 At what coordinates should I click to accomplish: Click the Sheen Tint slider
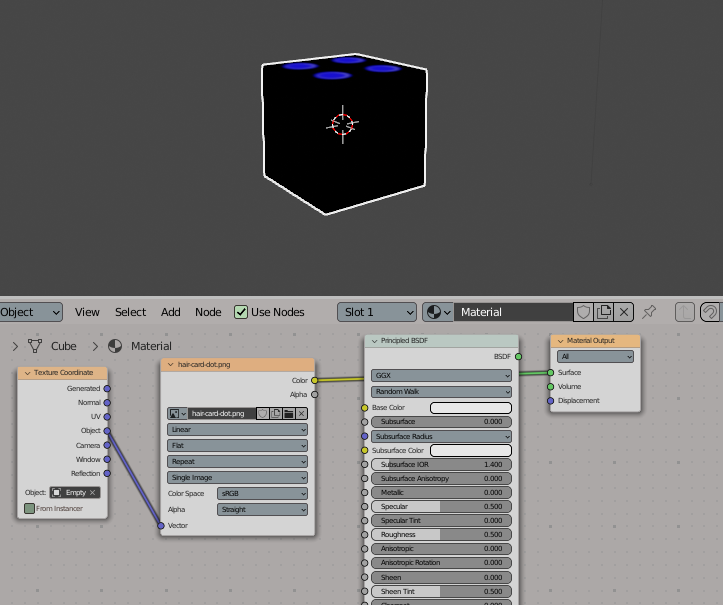[x=441, y=591]
